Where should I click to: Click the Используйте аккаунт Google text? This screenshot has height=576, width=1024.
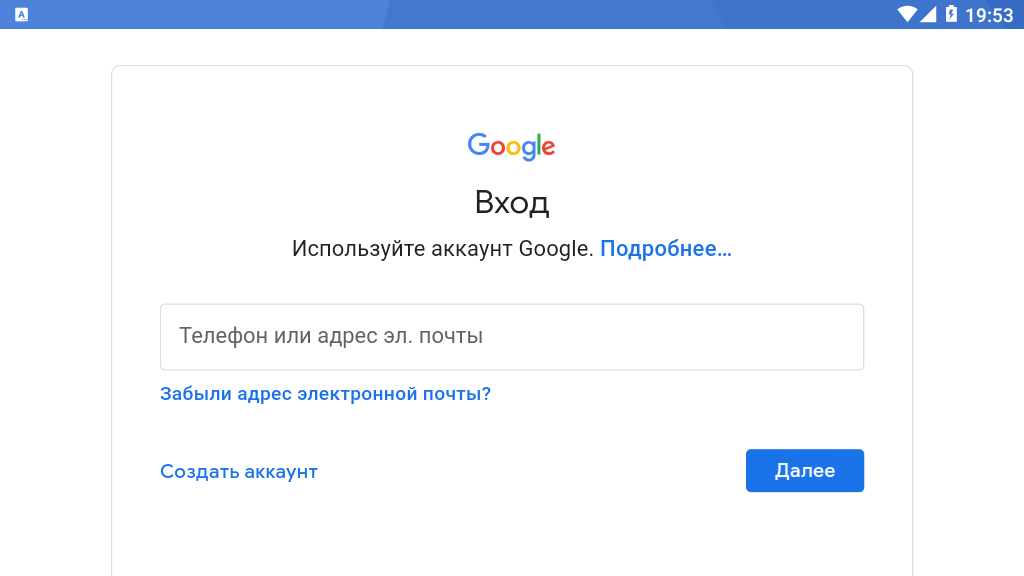[442, 249]
